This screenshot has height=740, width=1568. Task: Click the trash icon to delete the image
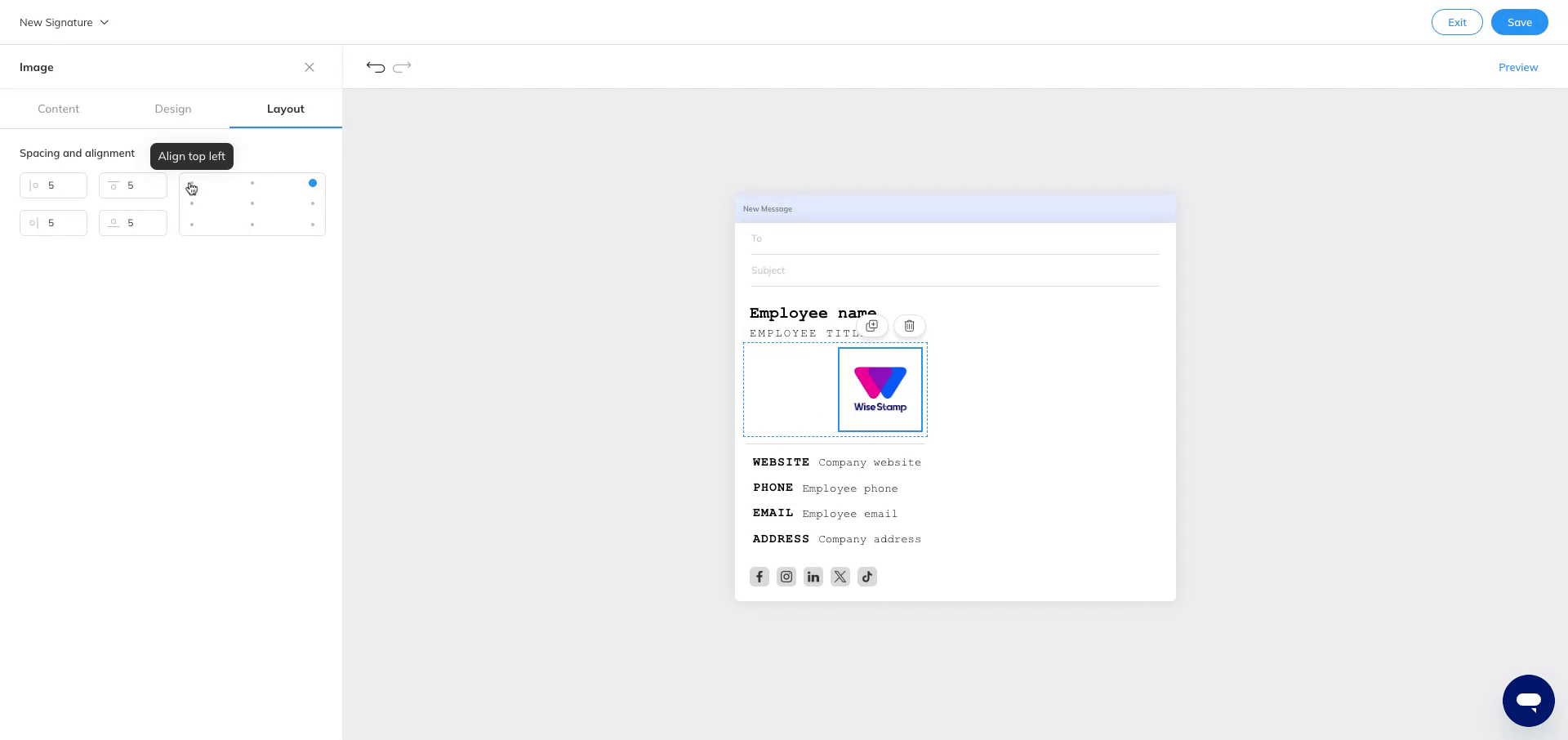(909, 325)
